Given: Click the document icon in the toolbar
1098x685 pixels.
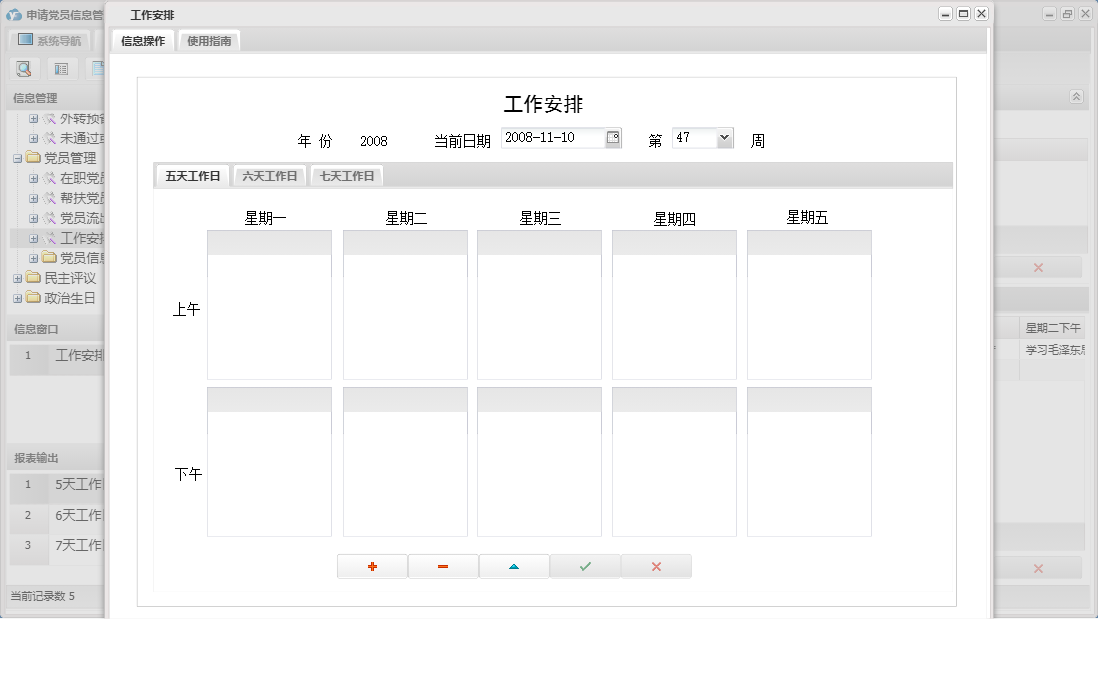Looking at the screenshot, I should (x=97, y=68).
